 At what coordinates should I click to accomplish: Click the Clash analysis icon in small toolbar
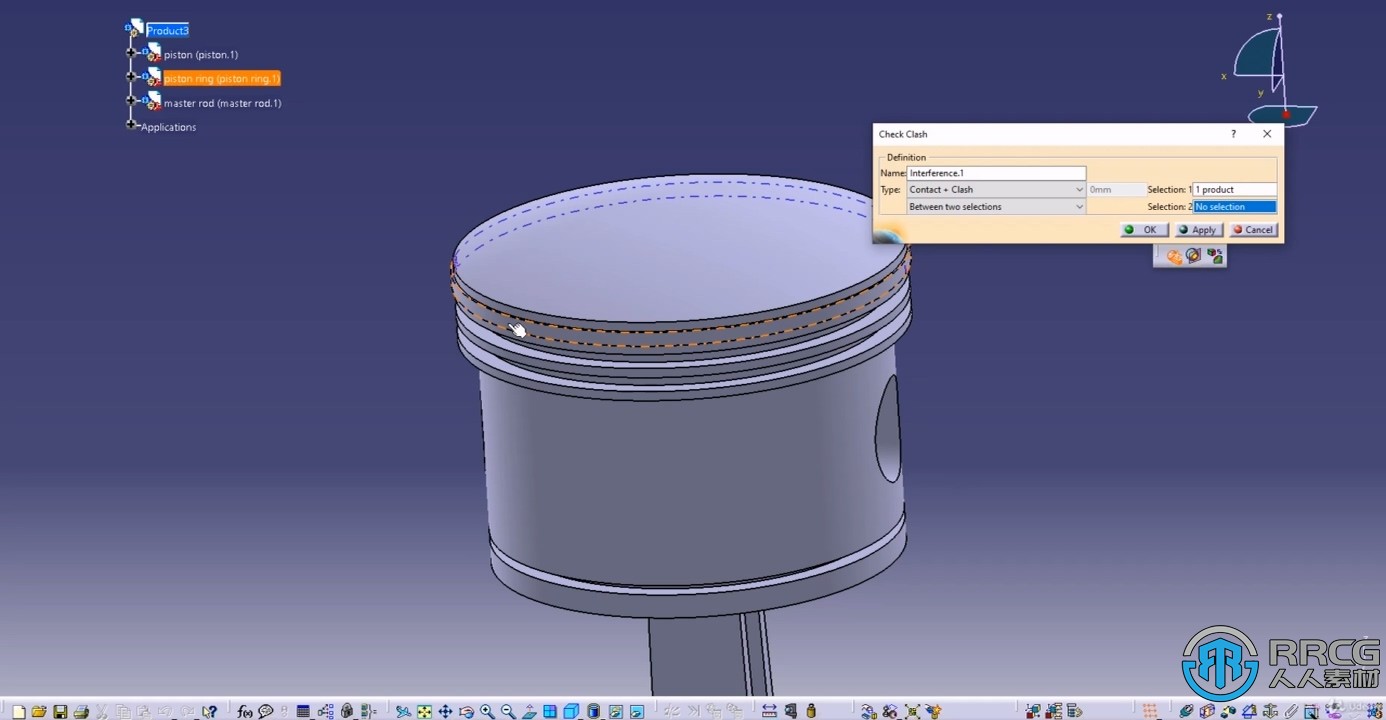tap(1174, 257)
